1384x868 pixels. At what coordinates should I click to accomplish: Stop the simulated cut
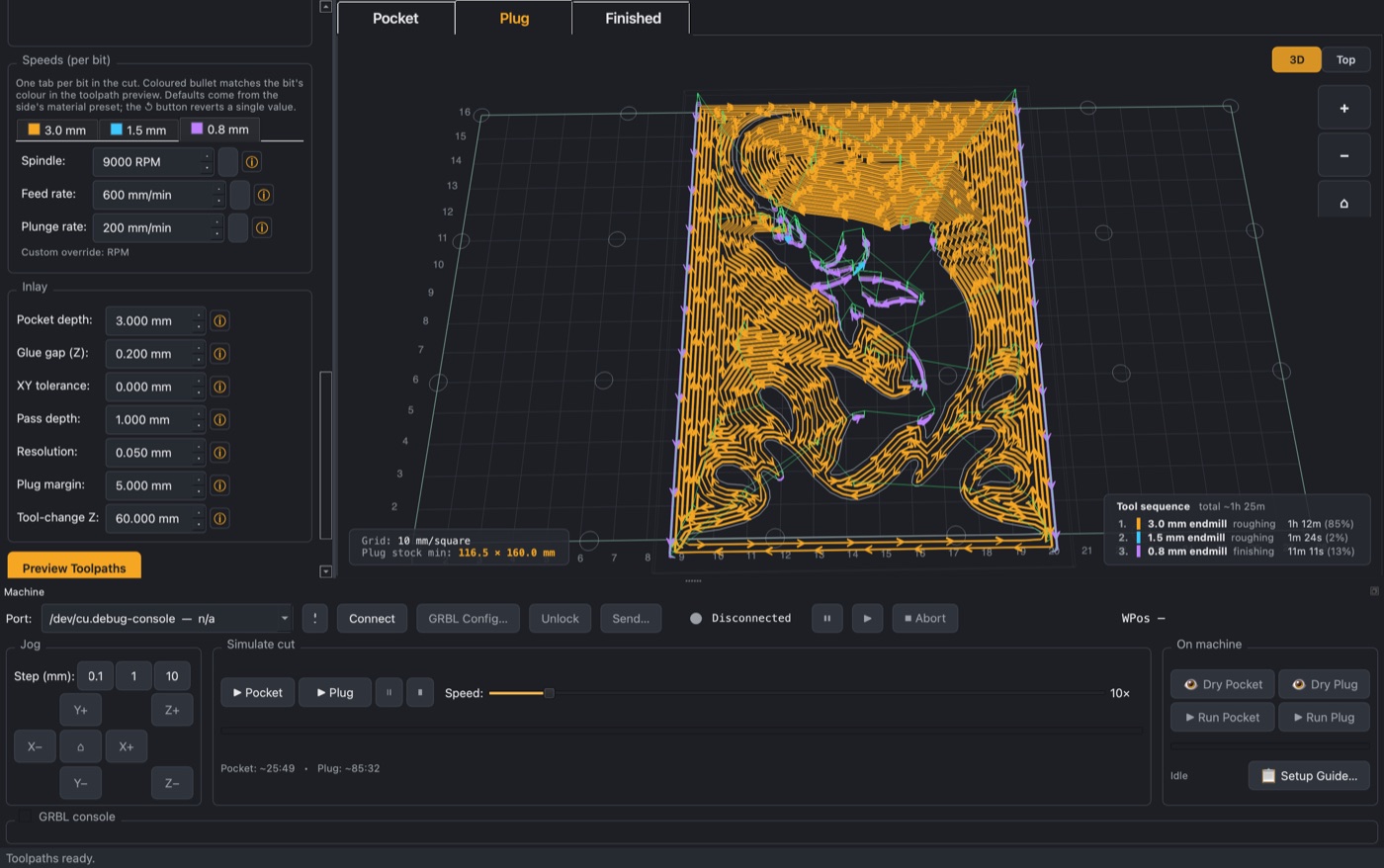420,692
